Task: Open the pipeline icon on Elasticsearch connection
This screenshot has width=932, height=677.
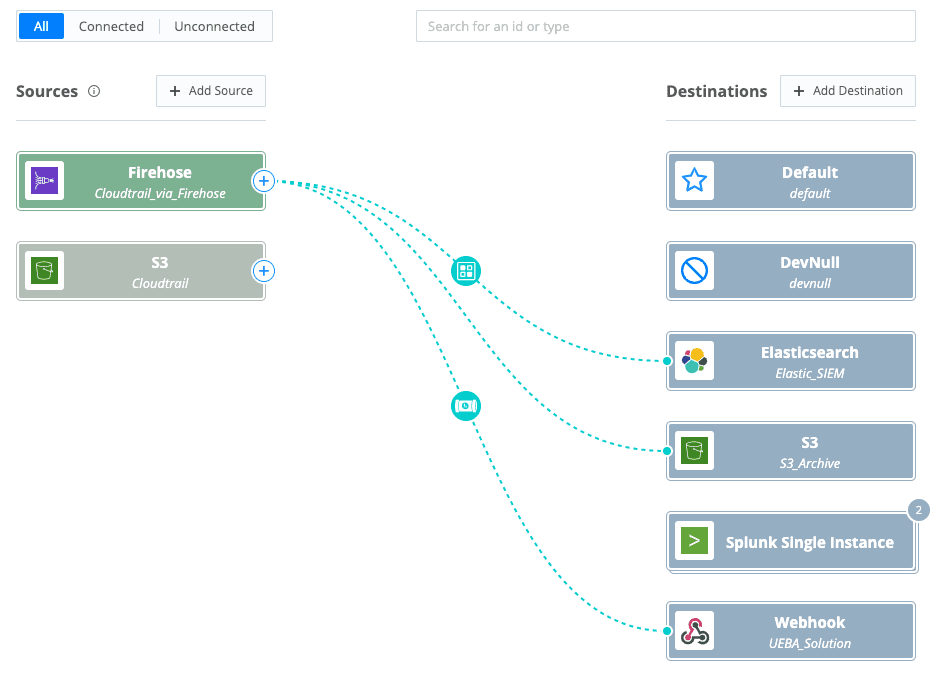Action: click(x=466, y=270)
